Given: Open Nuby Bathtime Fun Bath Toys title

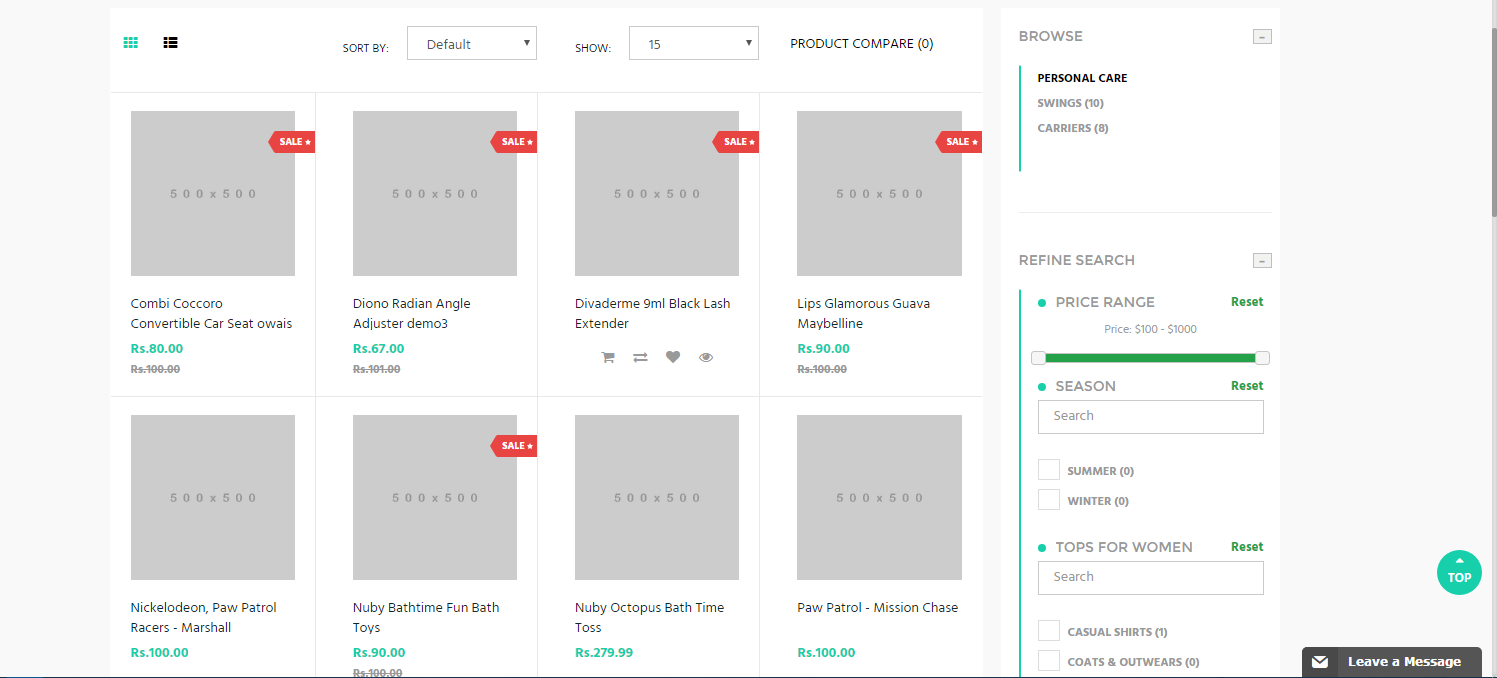Looking at the screenshot, I should pyautogui.click(x=426, y=617).
